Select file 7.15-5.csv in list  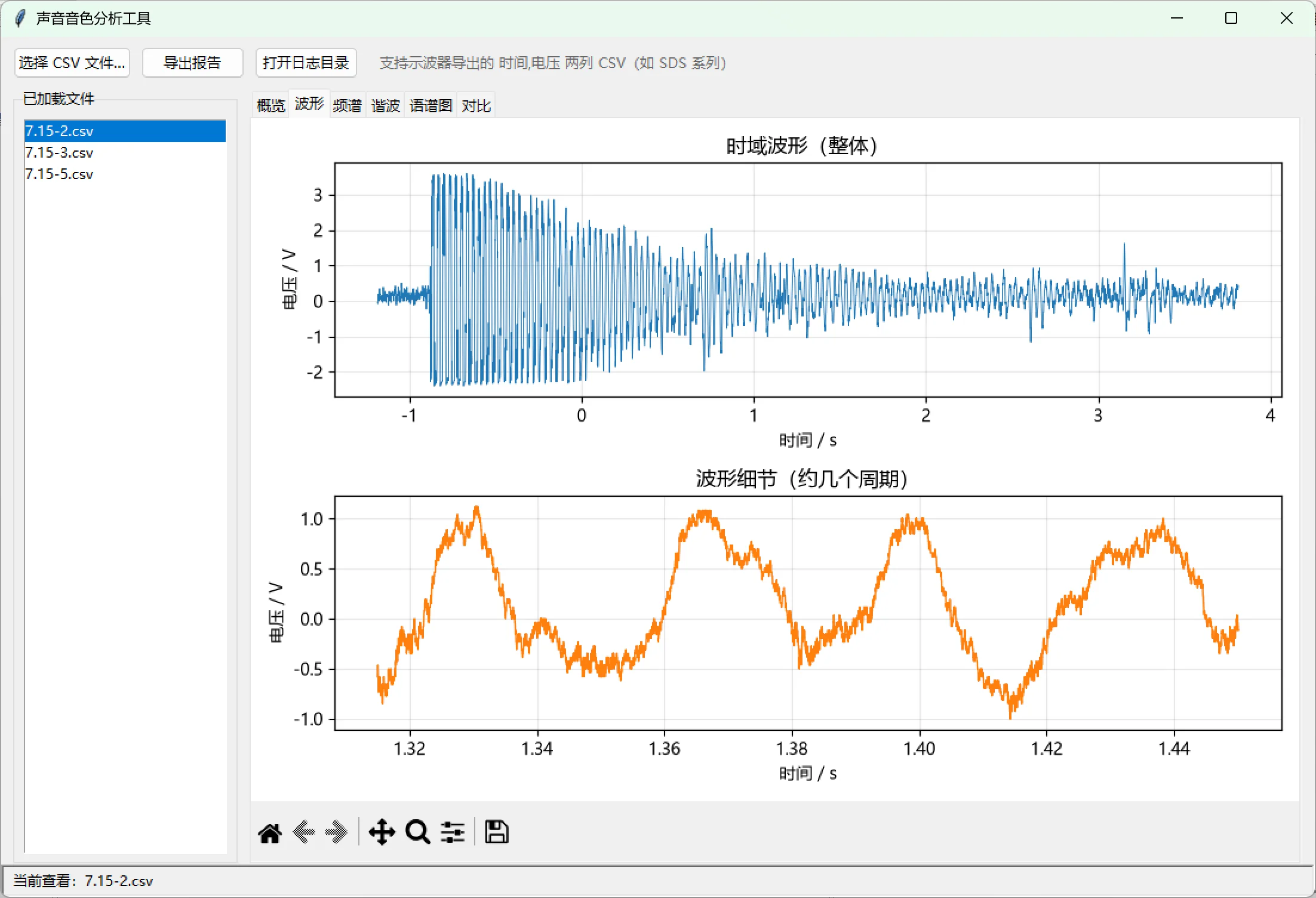125,174
